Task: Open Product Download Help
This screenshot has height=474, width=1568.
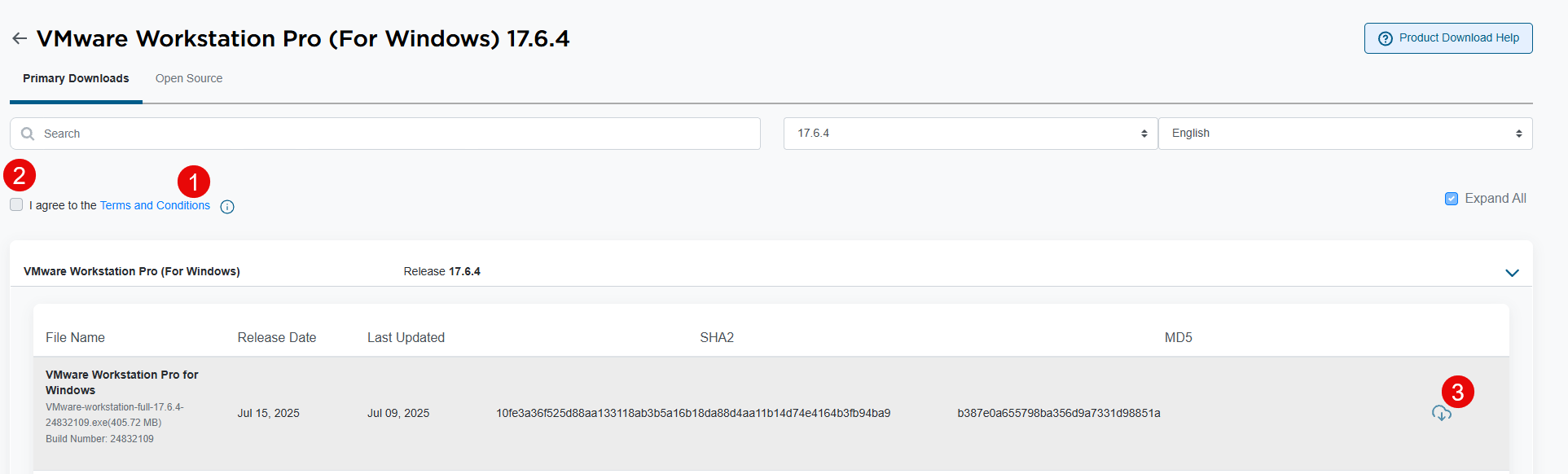Action: 1447,38
